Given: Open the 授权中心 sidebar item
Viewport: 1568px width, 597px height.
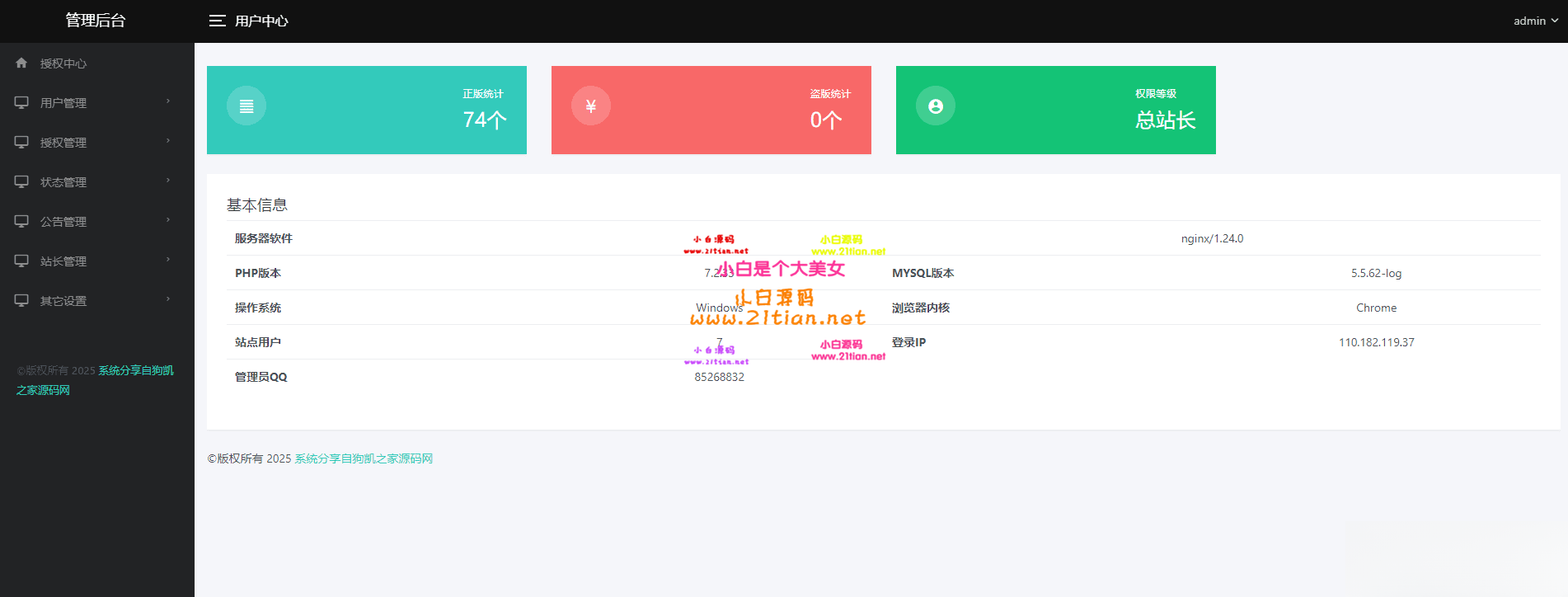Looking at the screenshot, I should tap(63, 63).
